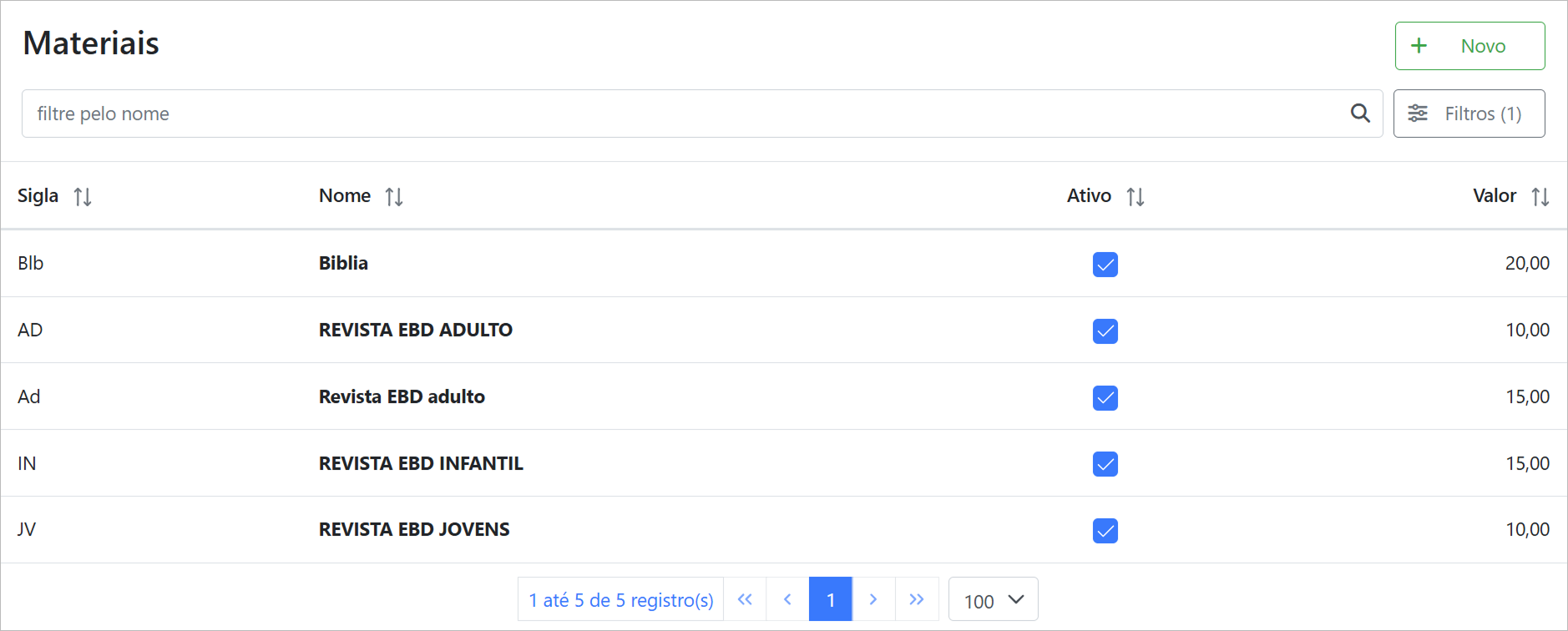Image resolution: width=1568 pixels, height=631 pixels.
Task: Click the Novo button
Action: 1469,46
